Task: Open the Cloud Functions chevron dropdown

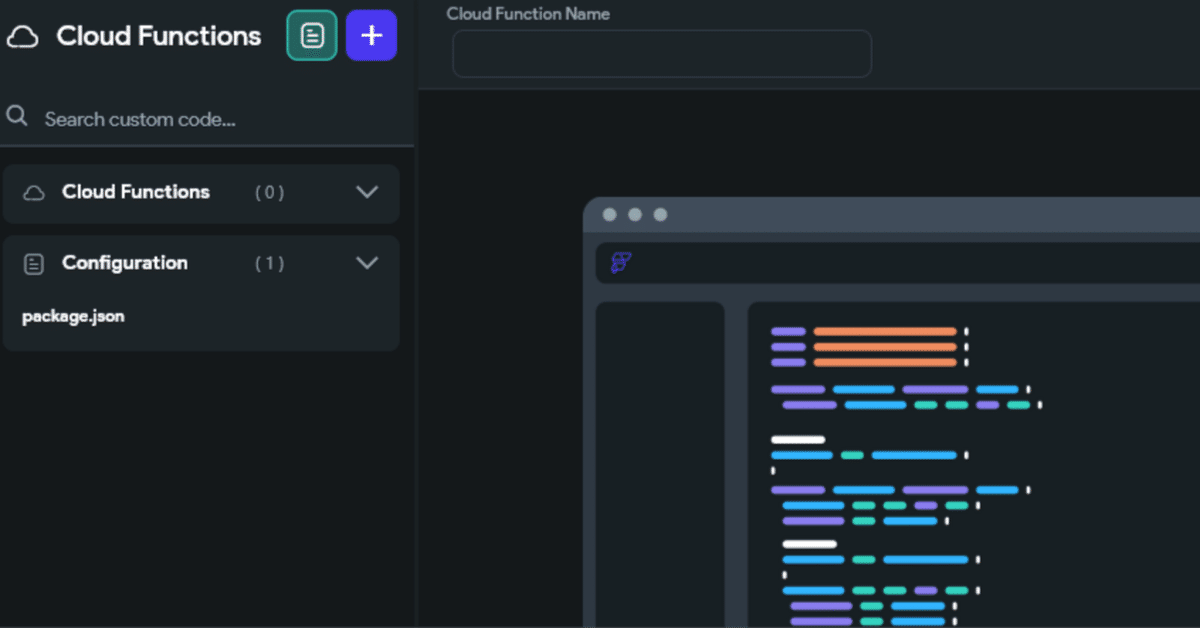Action: click(x=367, y=193)
